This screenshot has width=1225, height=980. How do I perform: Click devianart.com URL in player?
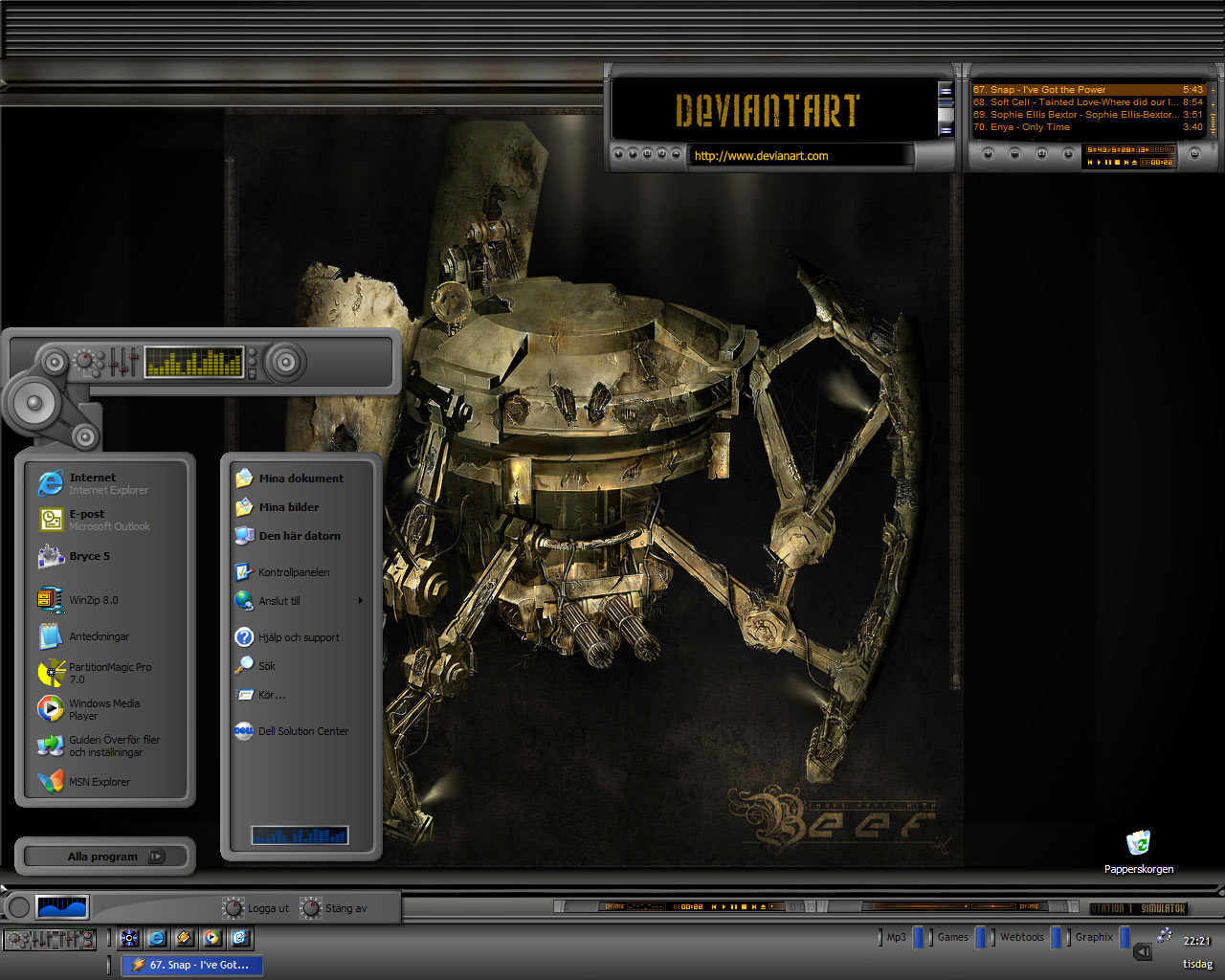click(761, 156)
